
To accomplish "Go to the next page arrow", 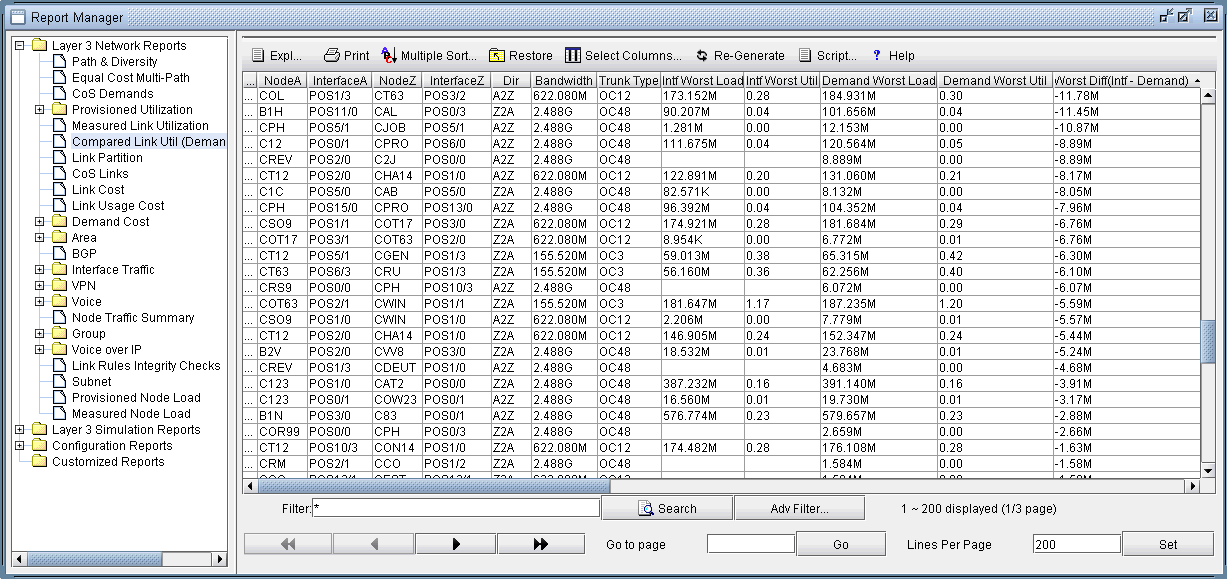I will 456,544.
